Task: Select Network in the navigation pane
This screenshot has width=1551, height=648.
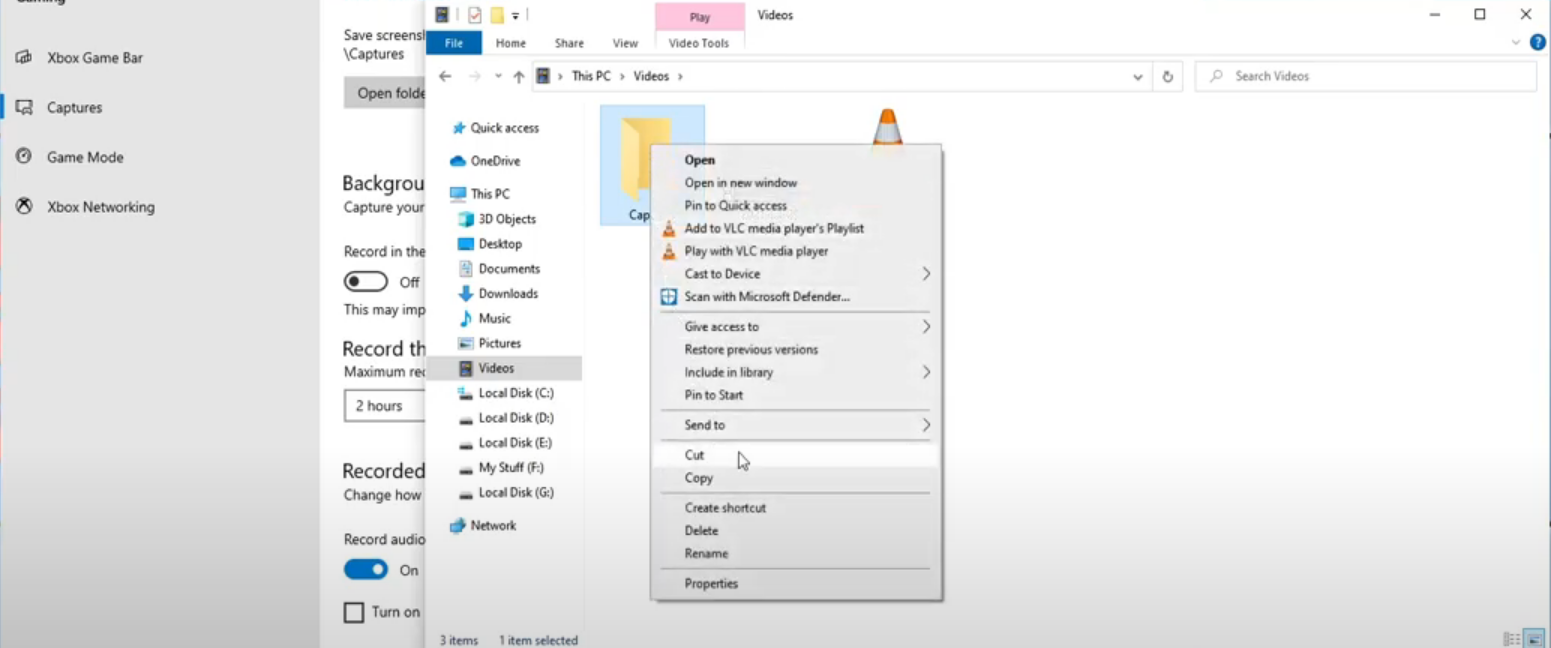Action: pyautogui.click(x=493, y=526)
